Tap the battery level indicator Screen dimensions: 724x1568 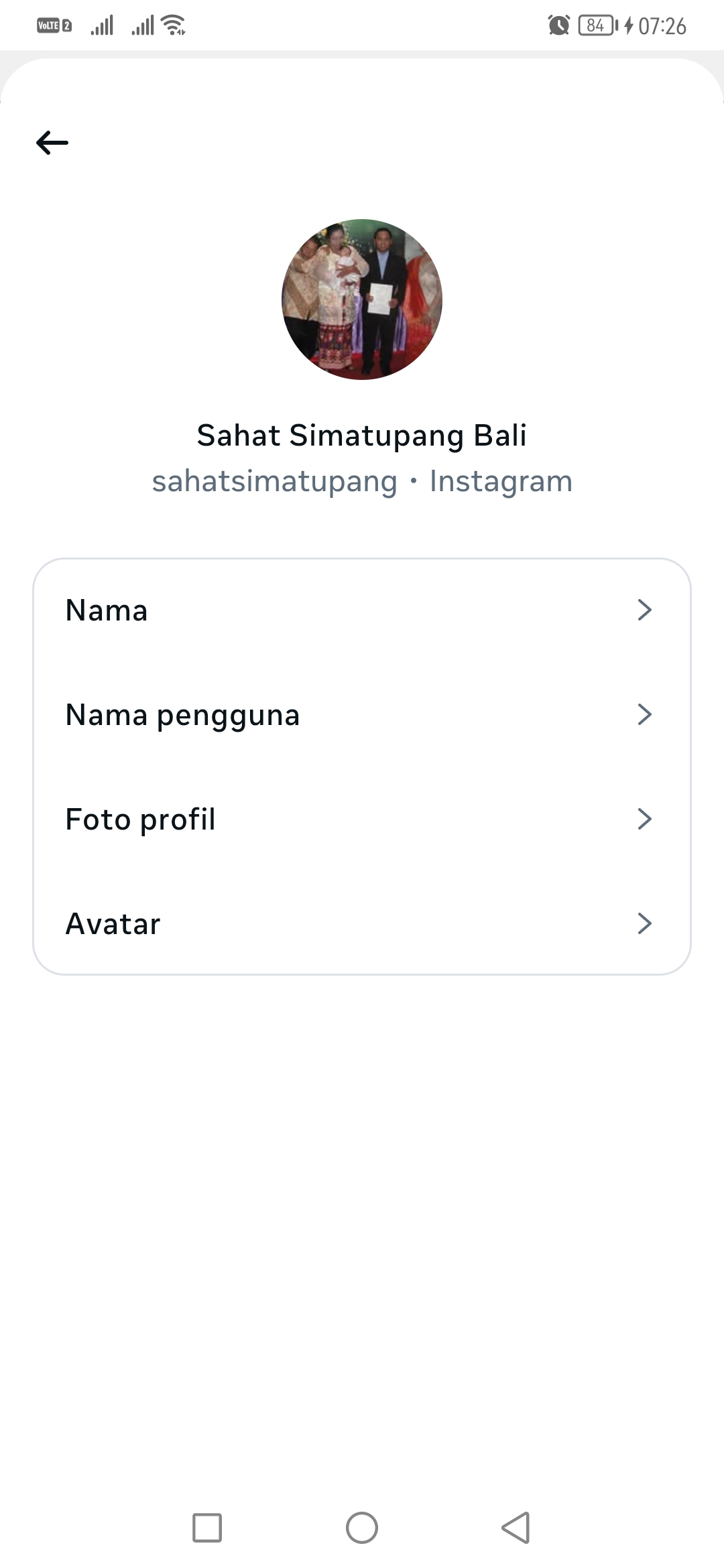pyautogui.click(x=597, y=25)
